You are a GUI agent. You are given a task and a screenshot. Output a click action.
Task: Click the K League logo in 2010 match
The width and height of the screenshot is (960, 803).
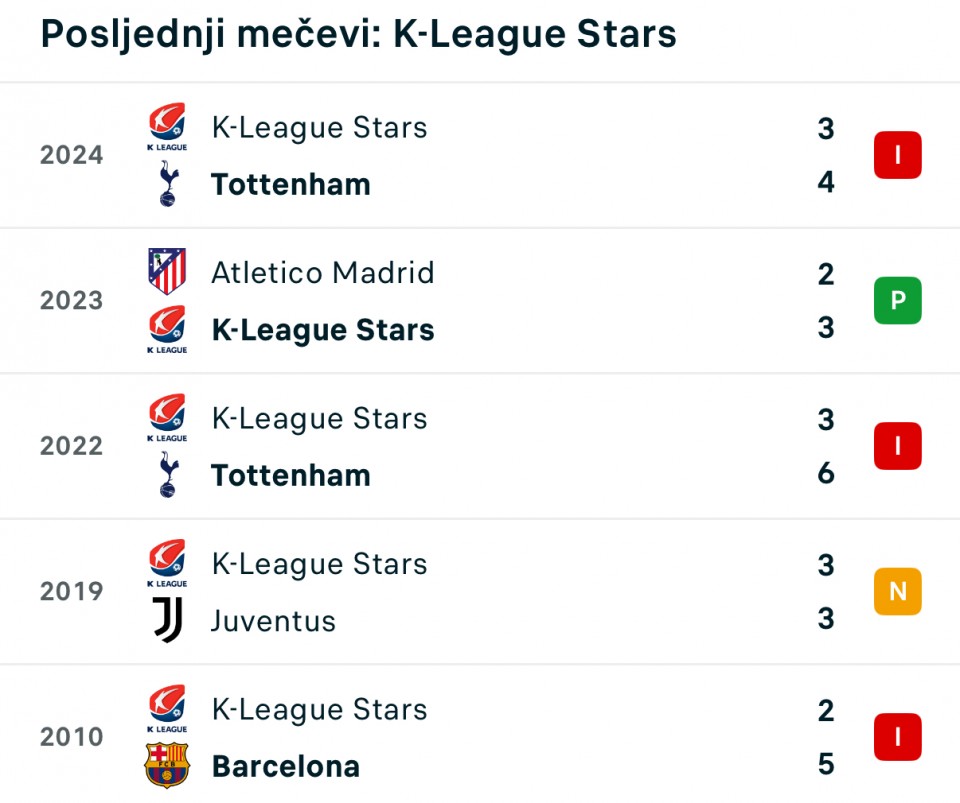[167, 709]
